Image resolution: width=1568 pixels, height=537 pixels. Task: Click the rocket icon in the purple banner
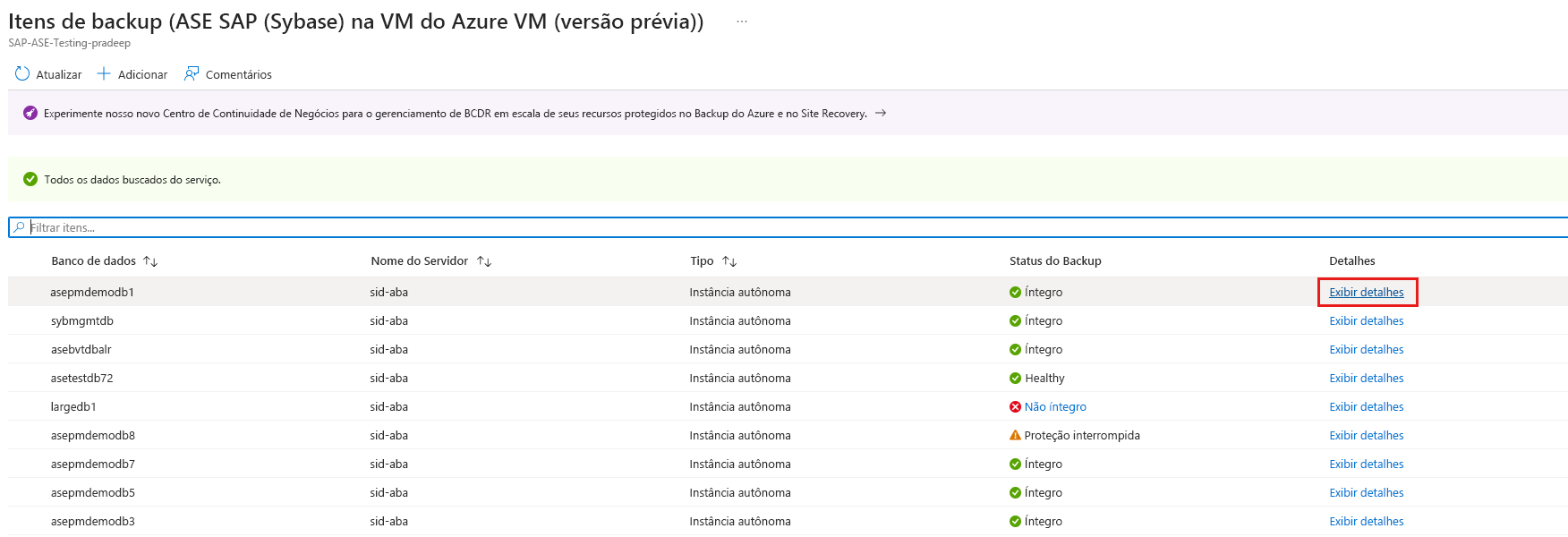(x=30, y=113)
